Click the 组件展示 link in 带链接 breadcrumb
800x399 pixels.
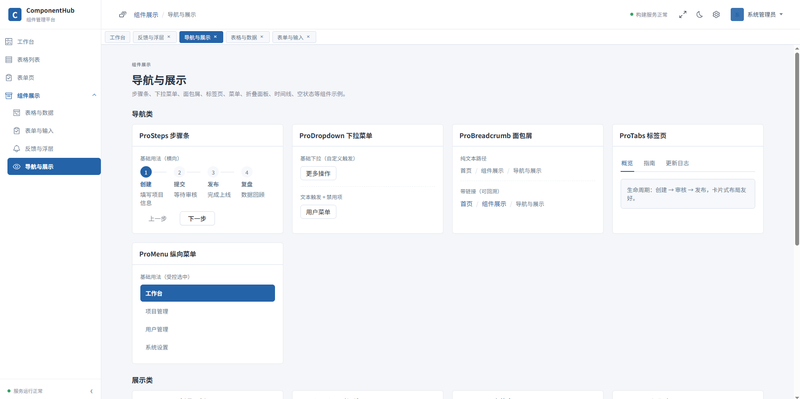click(x=494, y=204)
